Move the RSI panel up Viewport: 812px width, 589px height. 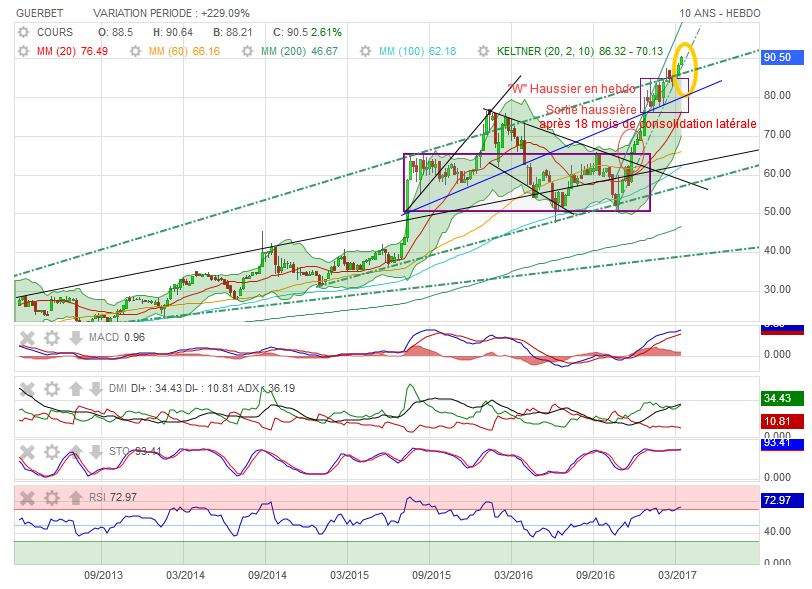click(x=76, y=498)
